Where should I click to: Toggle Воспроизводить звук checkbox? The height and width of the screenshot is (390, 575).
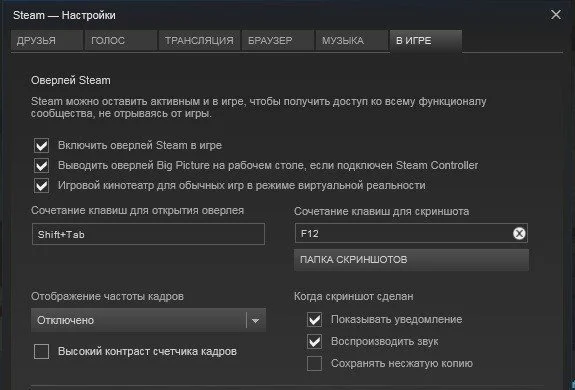click(x=314, y=342)
